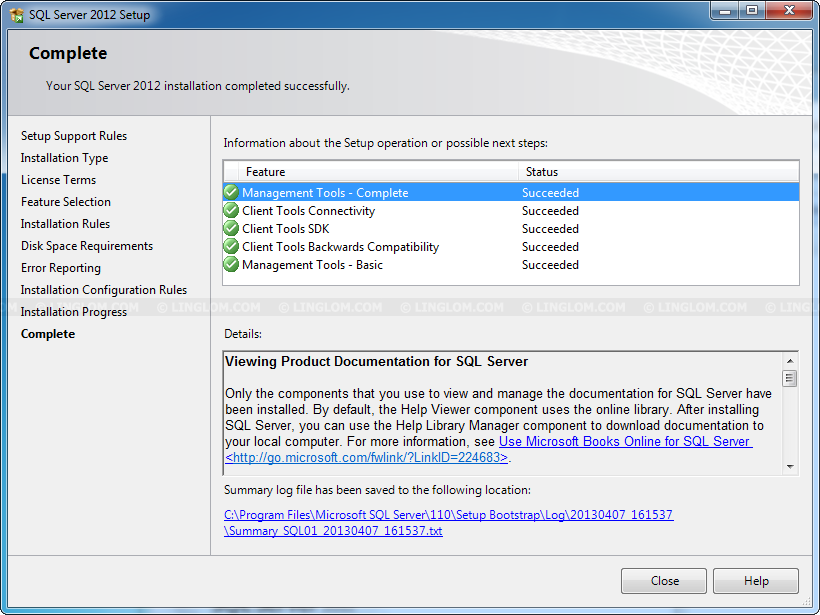
Task: Click the Details scrollbar thumb
Action: (x=790, y=378)
